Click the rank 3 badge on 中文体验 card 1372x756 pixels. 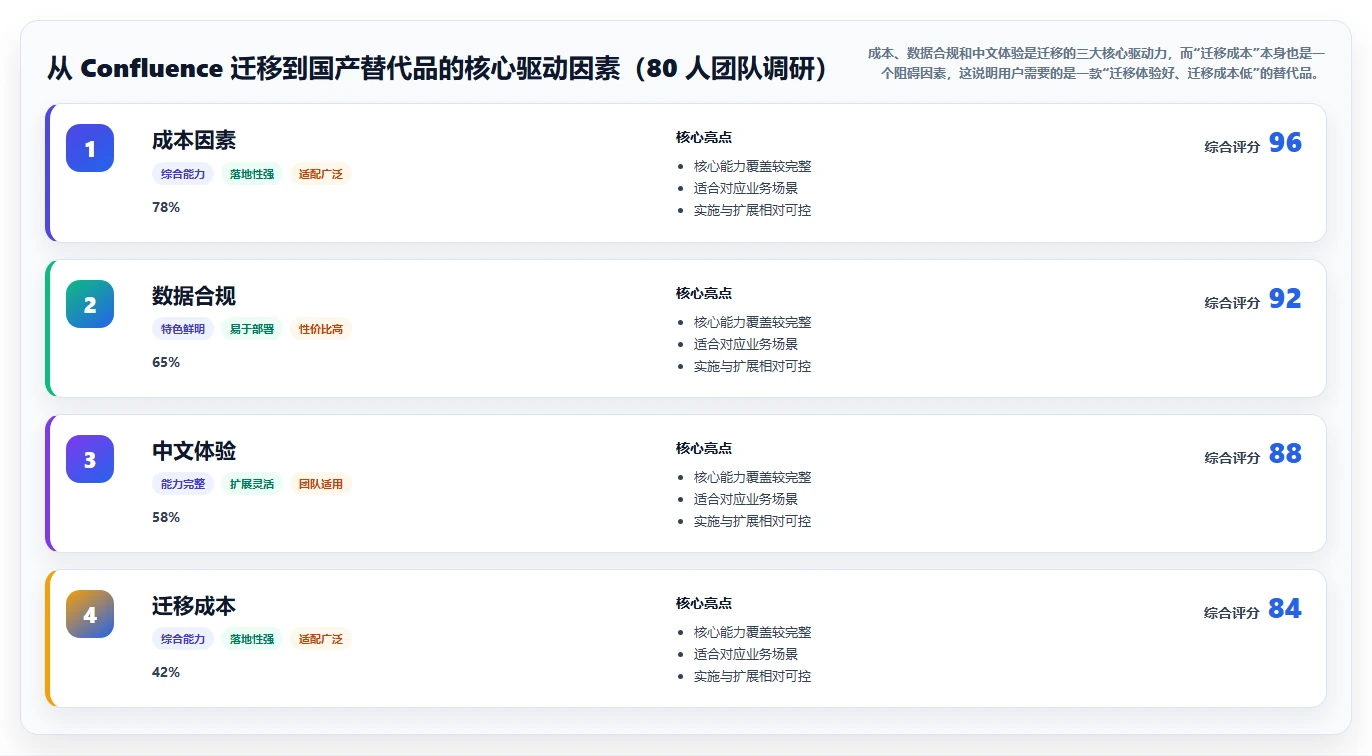click(90, 459)
